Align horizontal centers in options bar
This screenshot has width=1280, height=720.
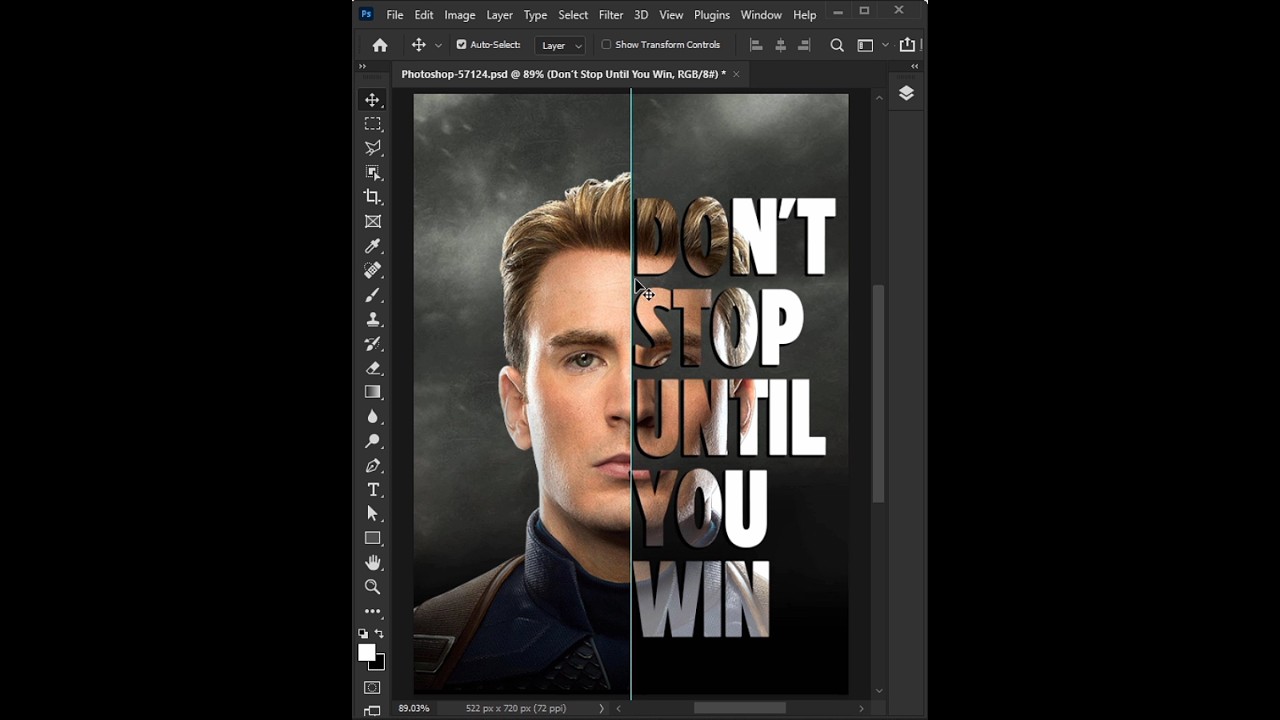pyautogui.click(x=780, y=45)
